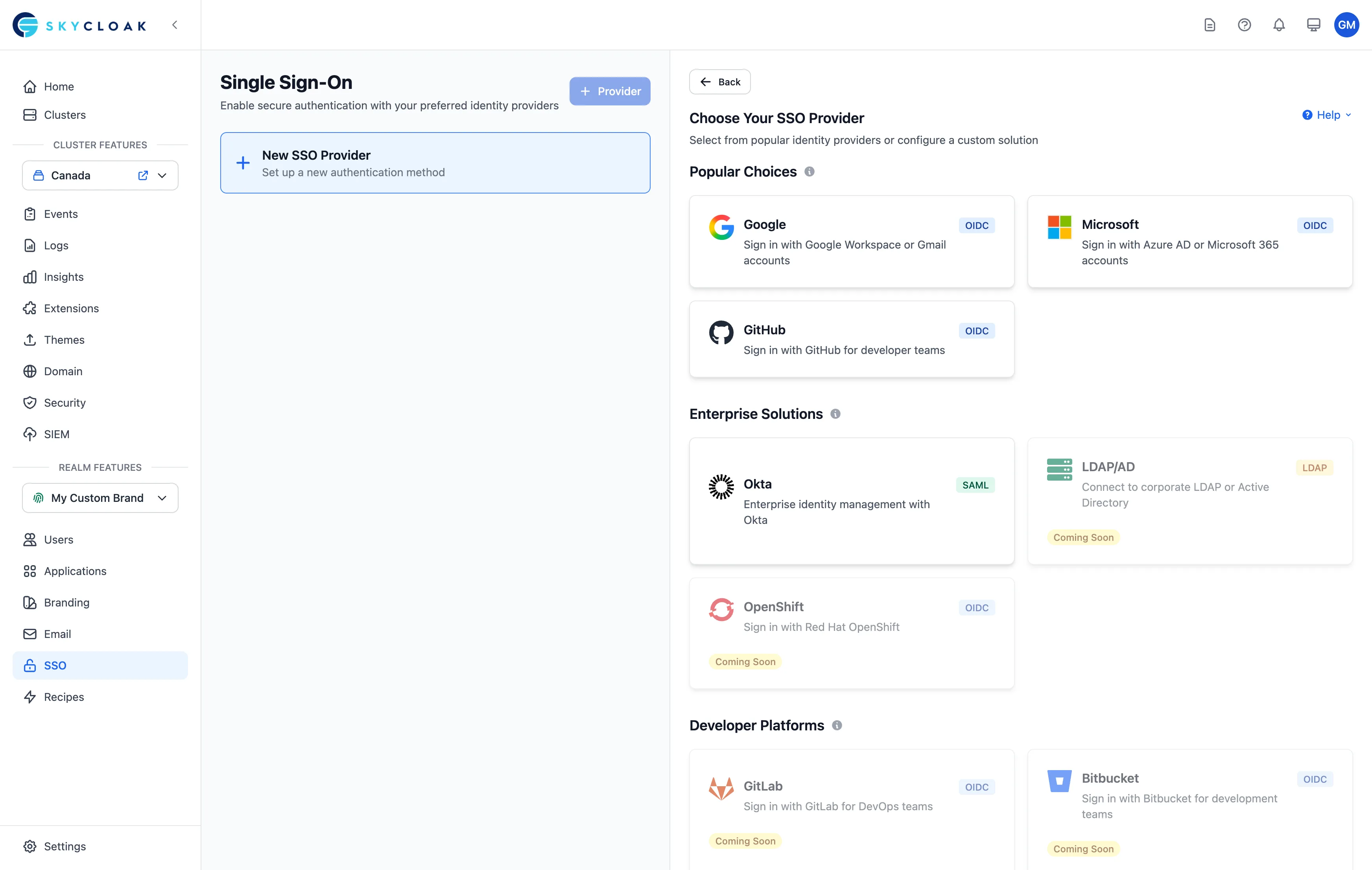The width and height of the screenshot is (1372, 870).
Task: Click the Back button
Action: (719, 82)
